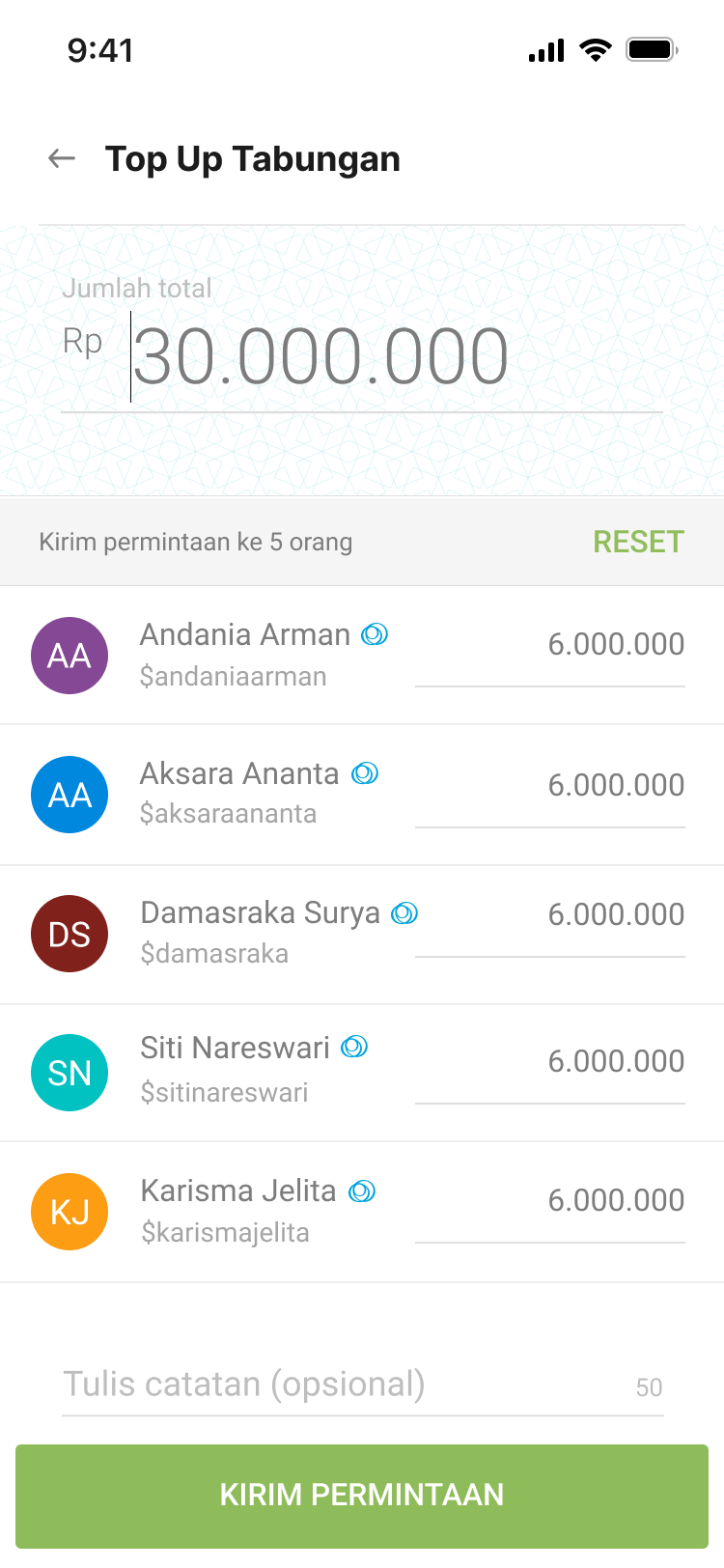The image size is (724, 1568).
Task: Focus the Tulis catatan note field
Action: click(338, 1385)
